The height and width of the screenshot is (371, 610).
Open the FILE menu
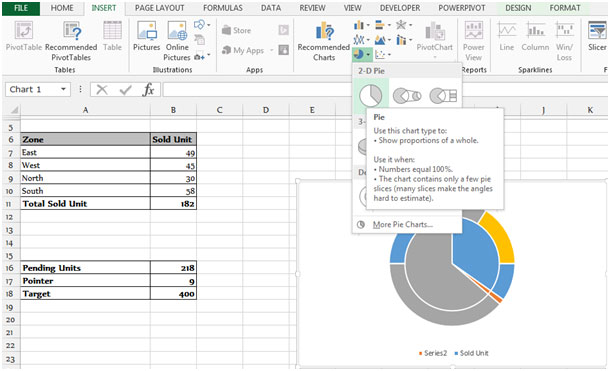coord(21,8)
